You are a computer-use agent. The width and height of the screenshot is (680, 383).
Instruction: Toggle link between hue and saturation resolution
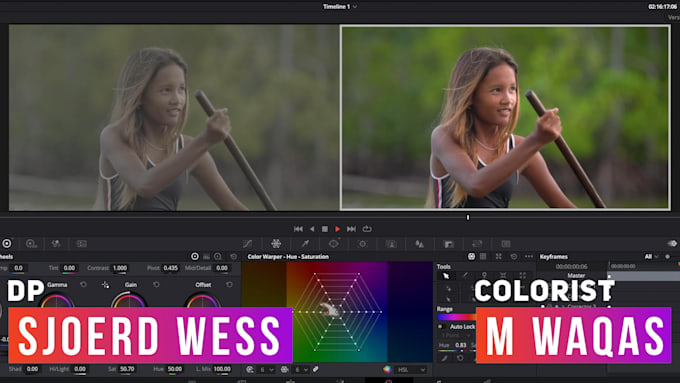point(316,370)
